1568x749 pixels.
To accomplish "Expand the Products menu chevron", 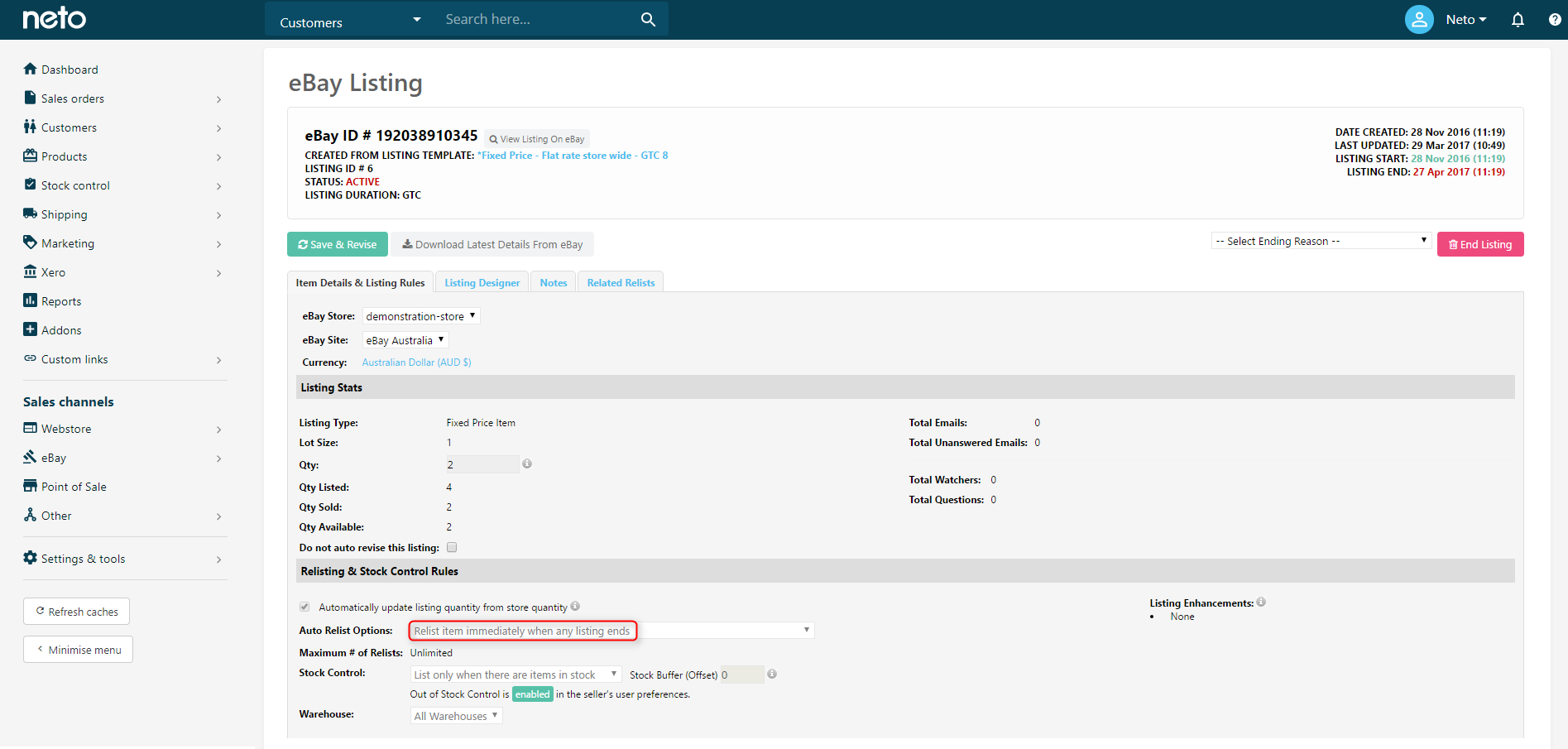I will point(219,157).
